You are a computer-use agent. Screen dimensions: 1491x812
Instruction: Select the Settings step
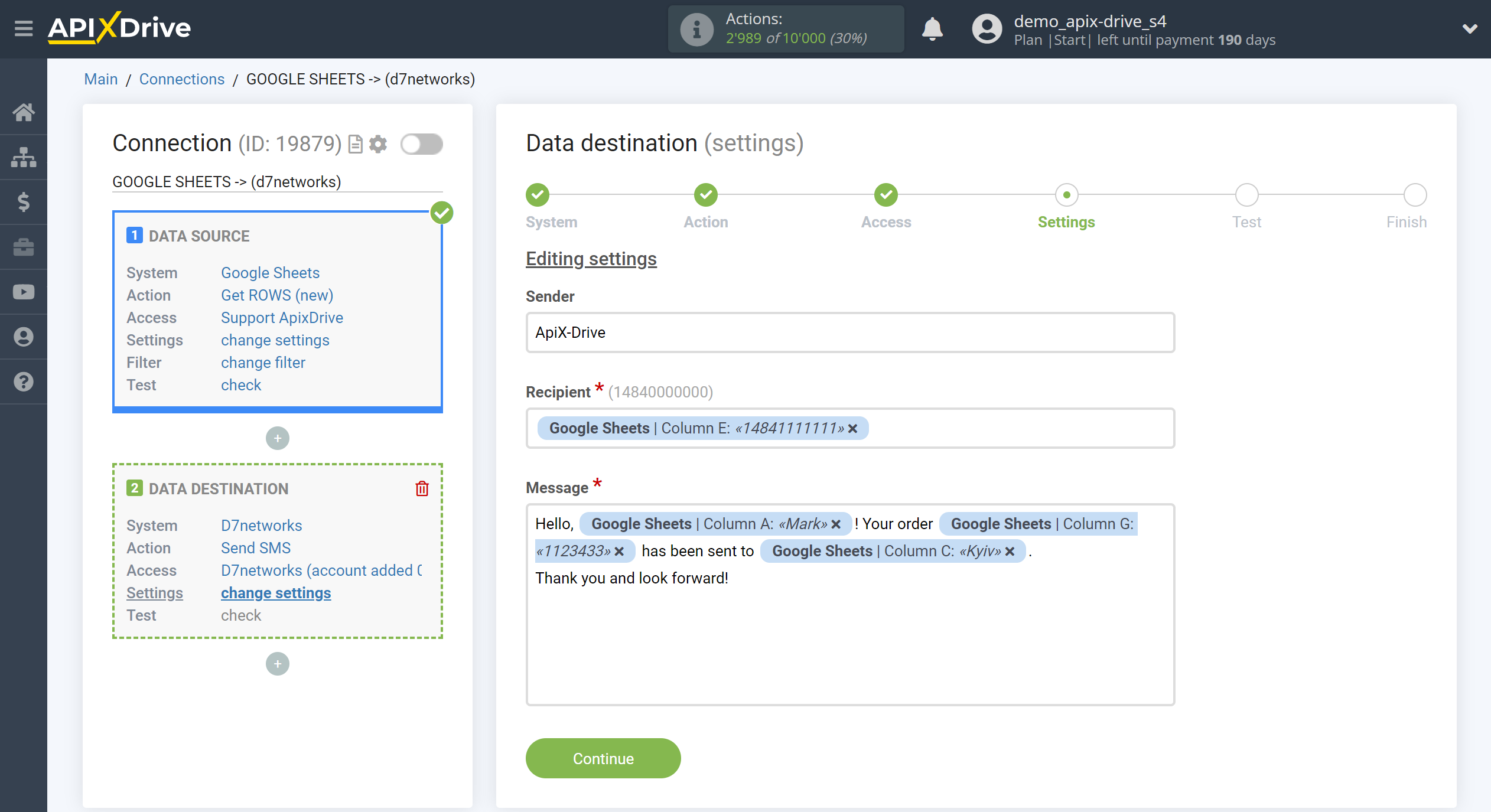click(1066, 195)
